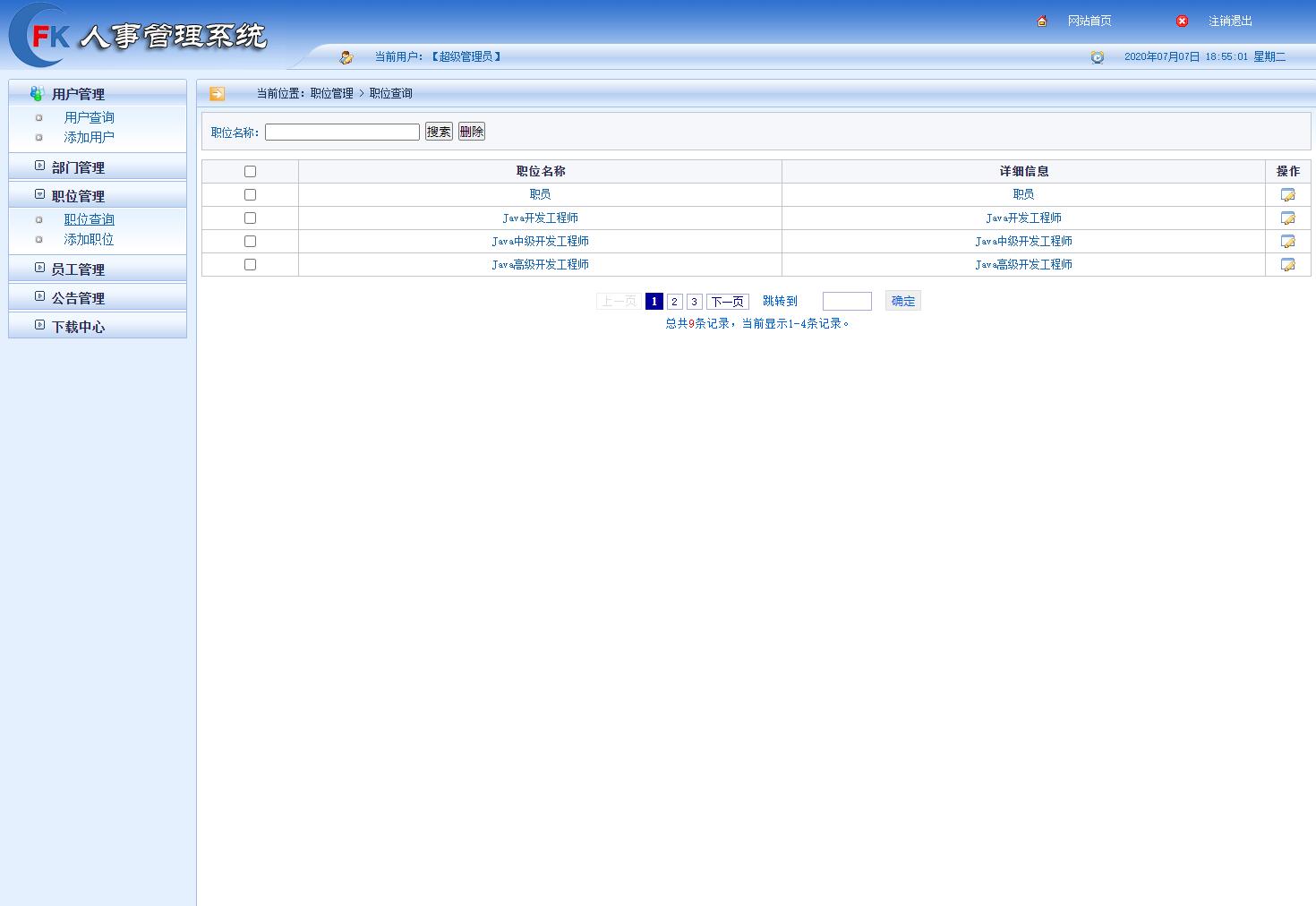Check the checkbox for Java中级开发工程师

click(250, 241)
